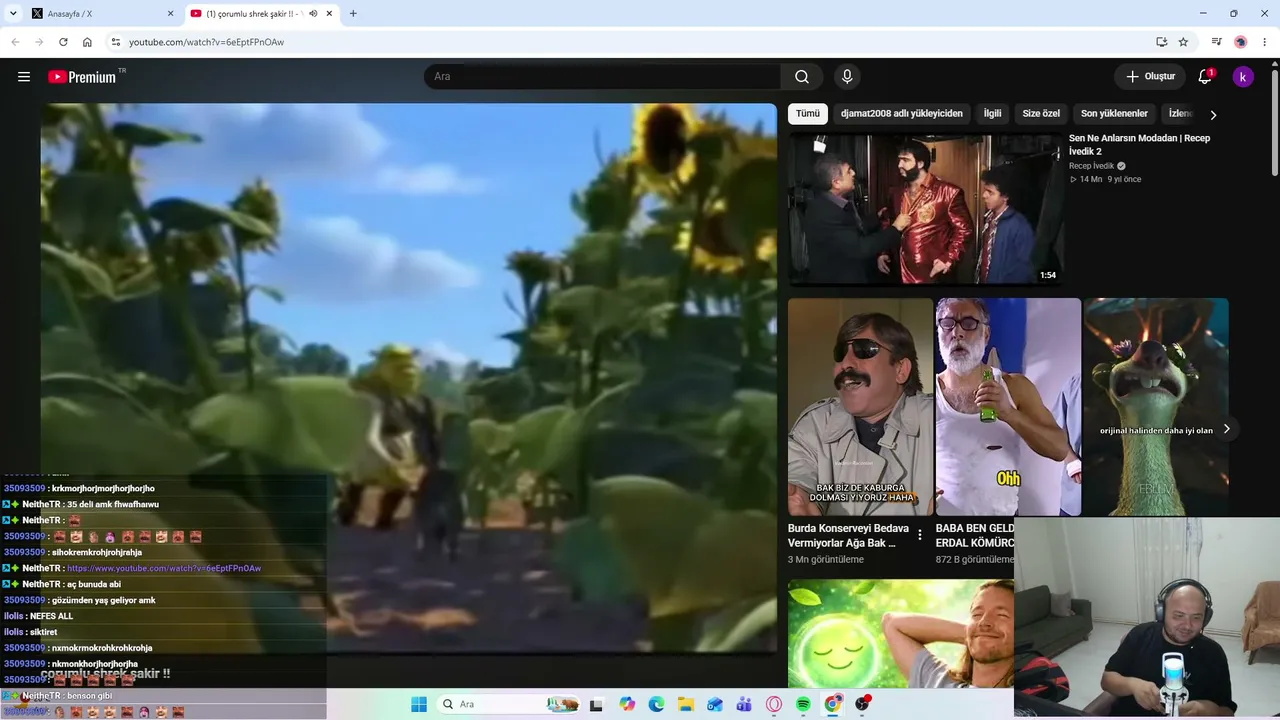Open the media controls in Chrome toolbar

(x=1216, y=42)
